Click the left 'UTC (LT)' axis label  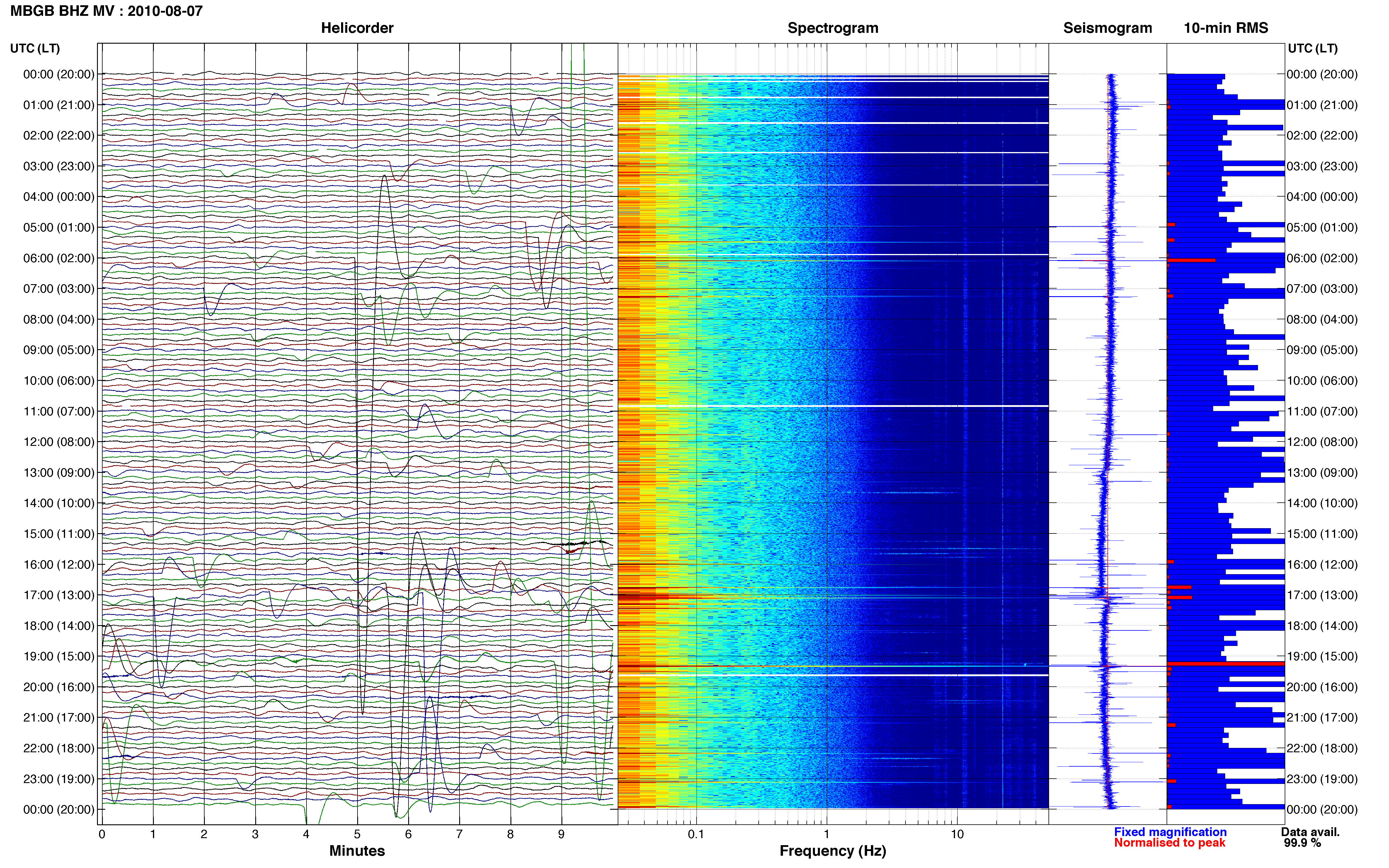click(x=35, y=48)
